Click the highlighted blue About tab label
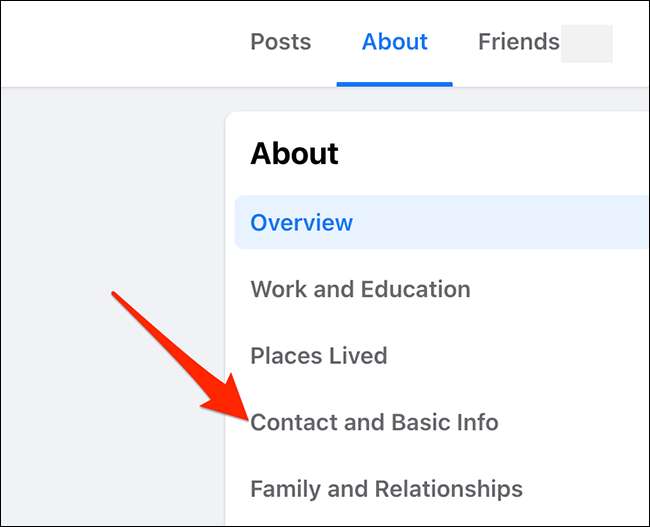The width and height of the screenshot is (650, 527). coord(394,42)
